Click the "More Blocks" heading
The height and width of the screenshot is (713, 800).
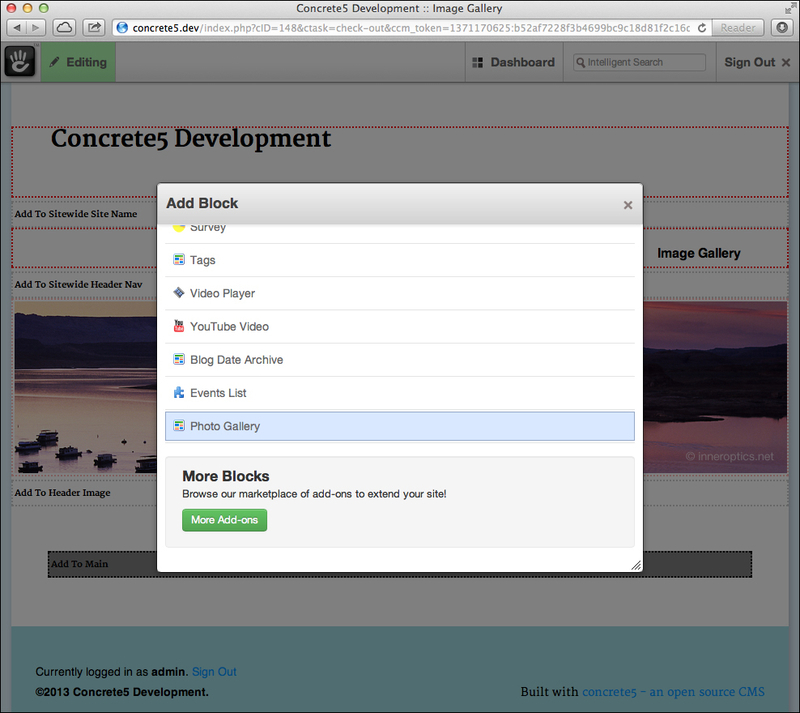click(226, 476)
